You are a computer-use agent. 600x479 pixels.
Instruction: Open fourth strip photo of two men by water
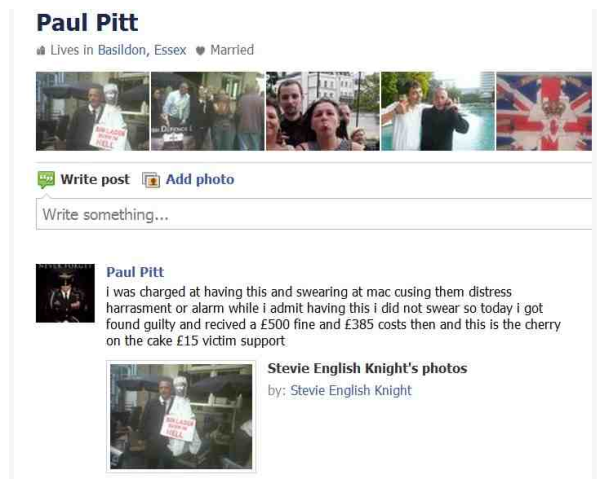coord(438,111)
